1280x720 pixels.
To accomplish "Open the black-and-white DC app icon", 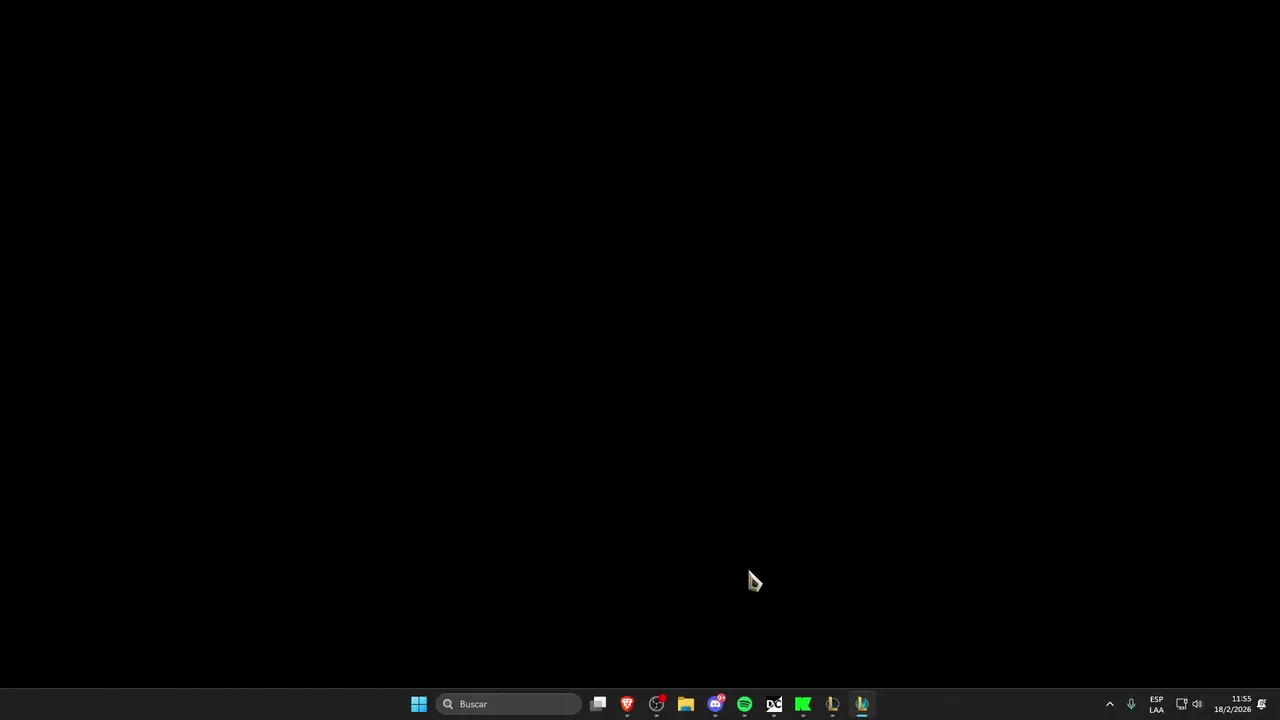I will point(774,704).
